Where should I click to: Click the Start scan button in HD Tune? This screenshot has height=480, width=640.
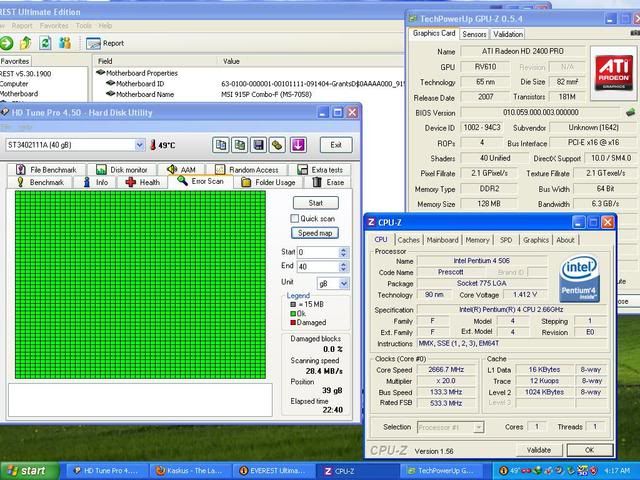[316, 203]
